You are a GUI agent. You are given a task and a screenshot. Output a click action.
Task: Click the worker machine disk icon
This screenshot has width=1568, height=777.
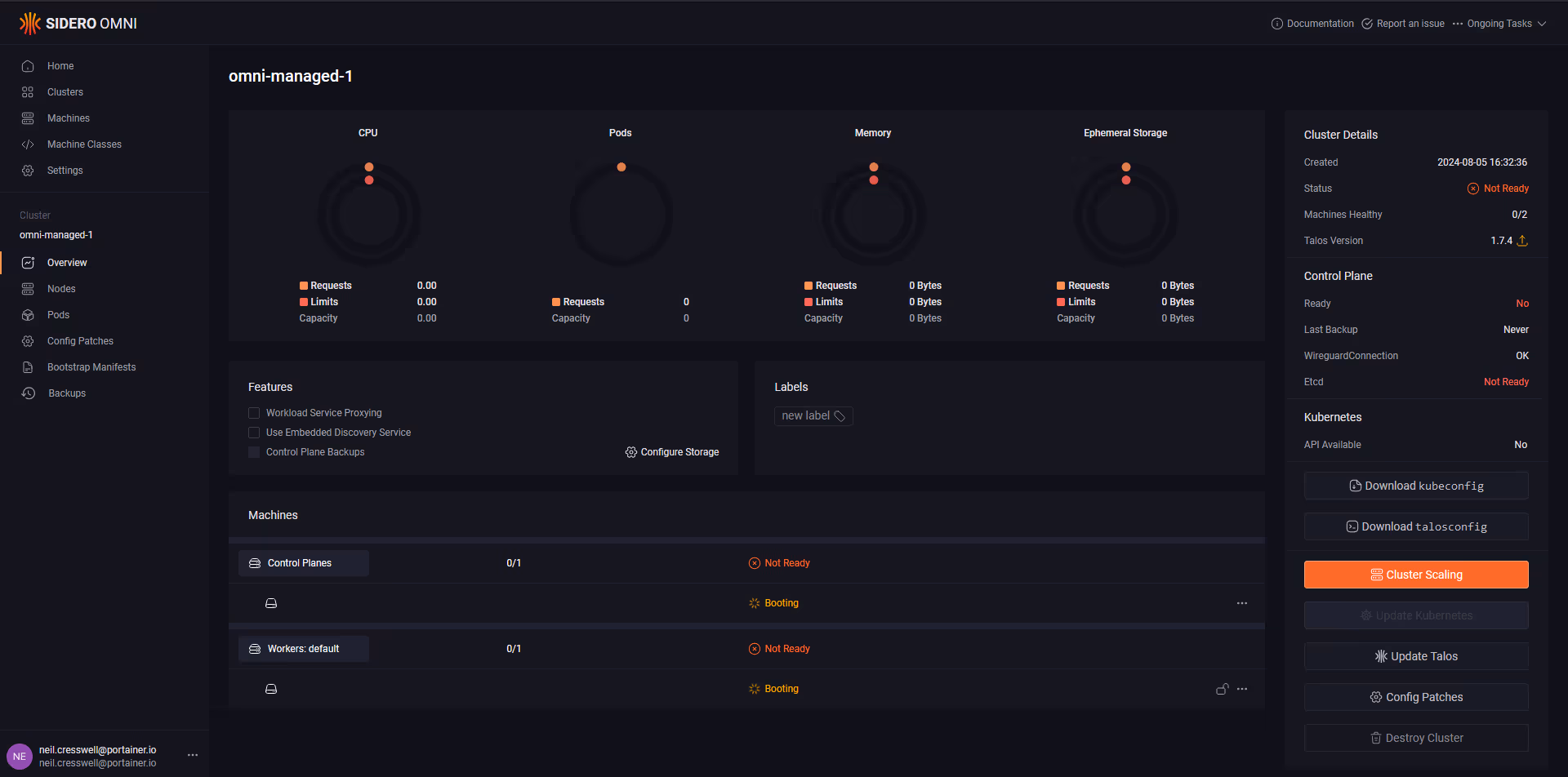pos(271,689)
